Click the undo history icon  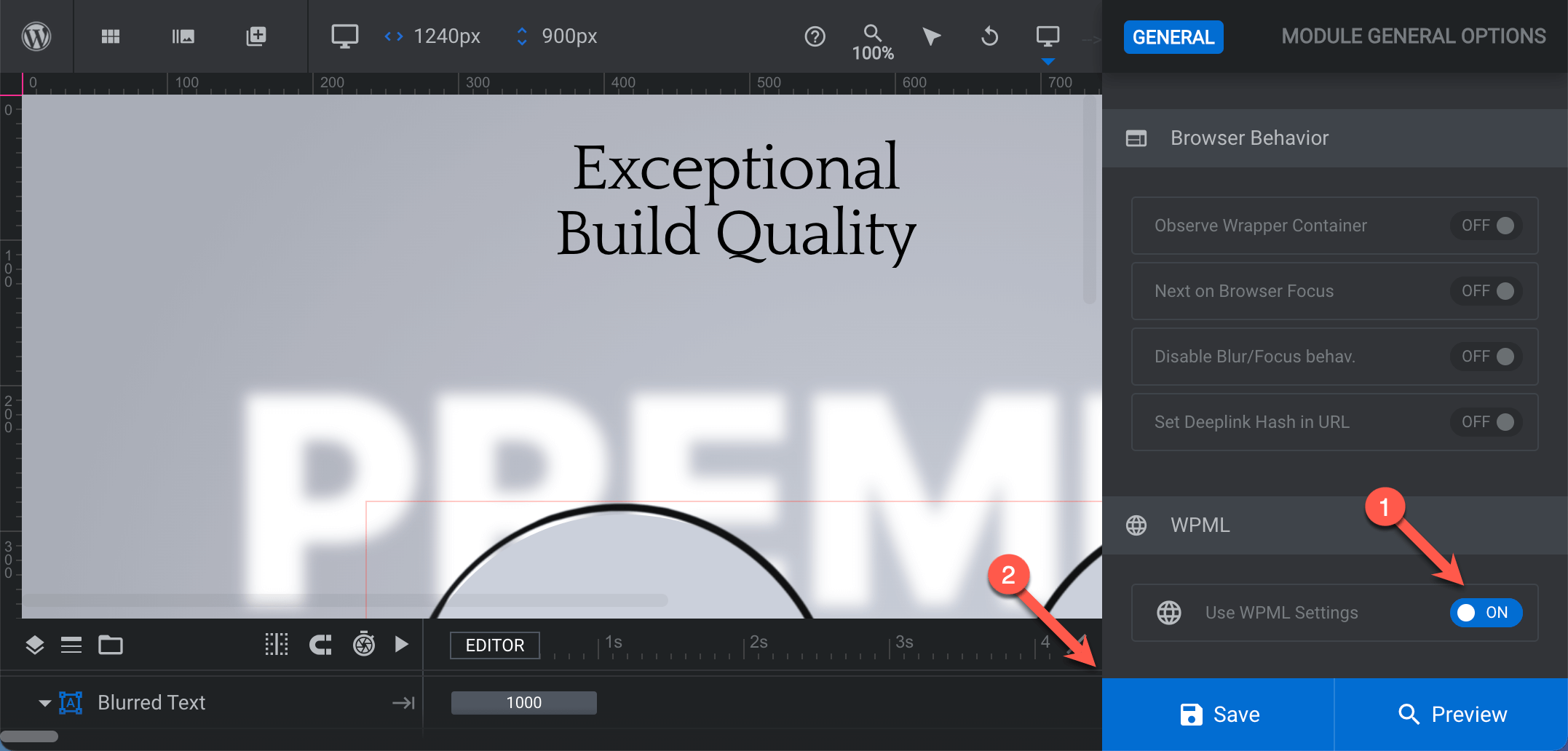coord(989,36)
